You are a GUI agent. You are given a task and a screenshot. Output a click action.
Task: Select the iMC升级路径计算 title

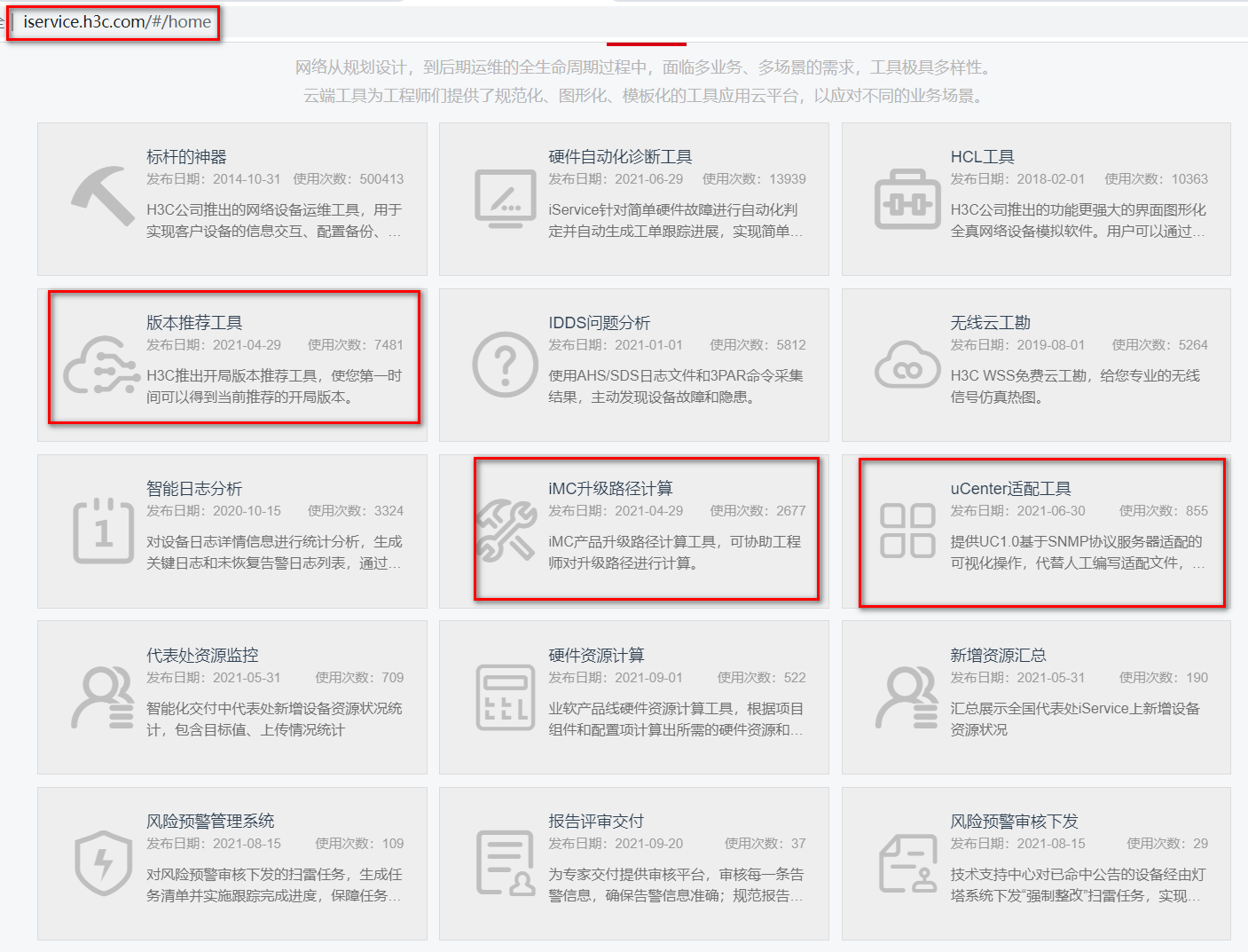tap(610, 489)
